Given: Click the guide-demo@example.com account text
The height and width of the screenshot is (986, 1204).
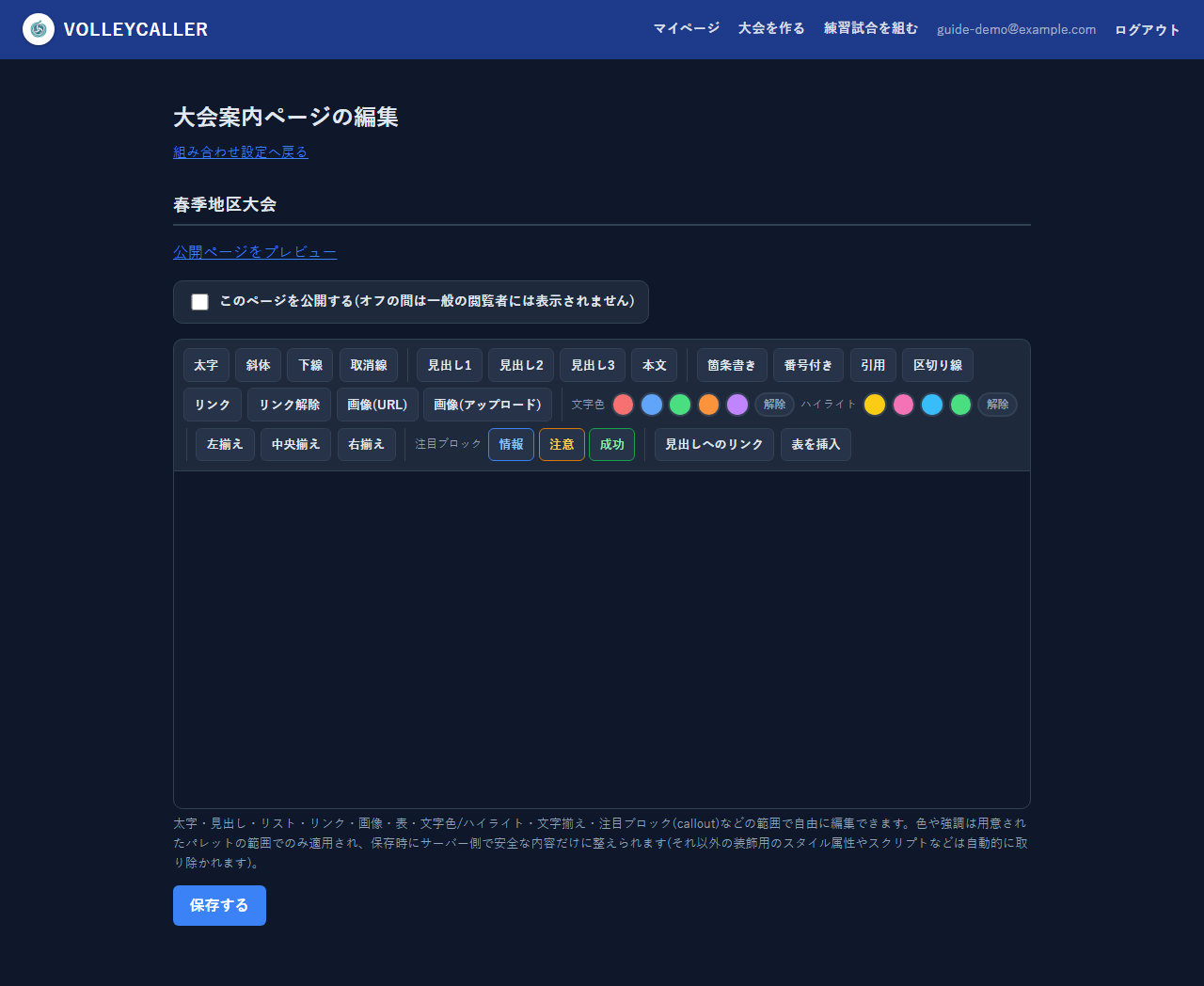Looking at the screenshot, I should 1016,29.
